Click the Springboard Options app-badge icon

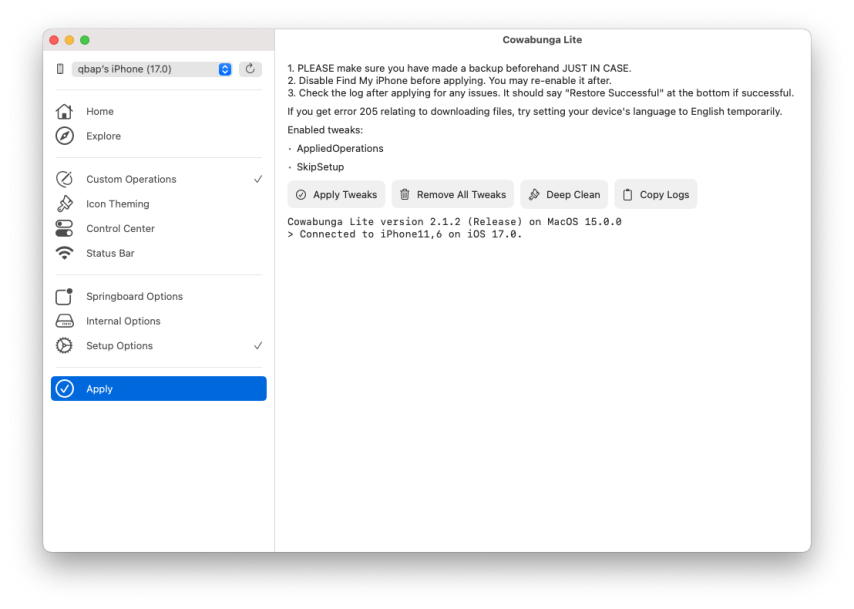[64, 296]
